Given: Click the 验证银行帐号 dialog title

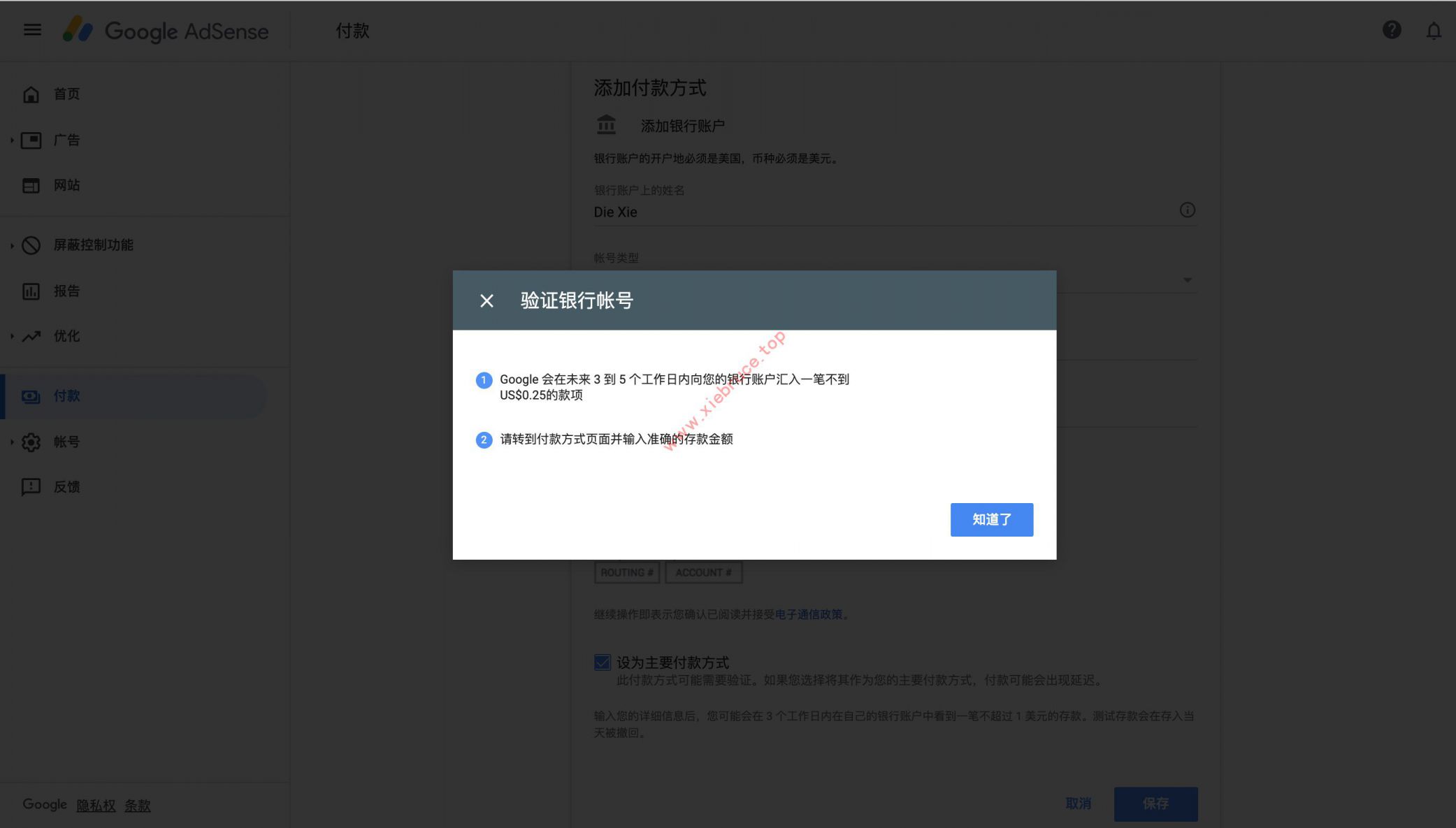Looking at the screenshot, I should pyautogui.click(x=577, y=300).
